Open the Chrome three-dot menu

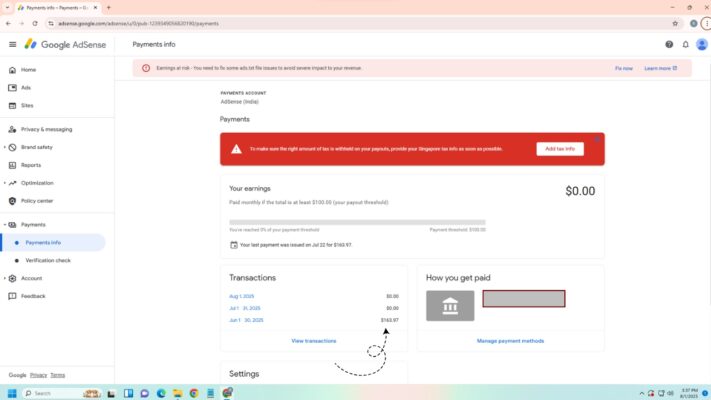706,24
